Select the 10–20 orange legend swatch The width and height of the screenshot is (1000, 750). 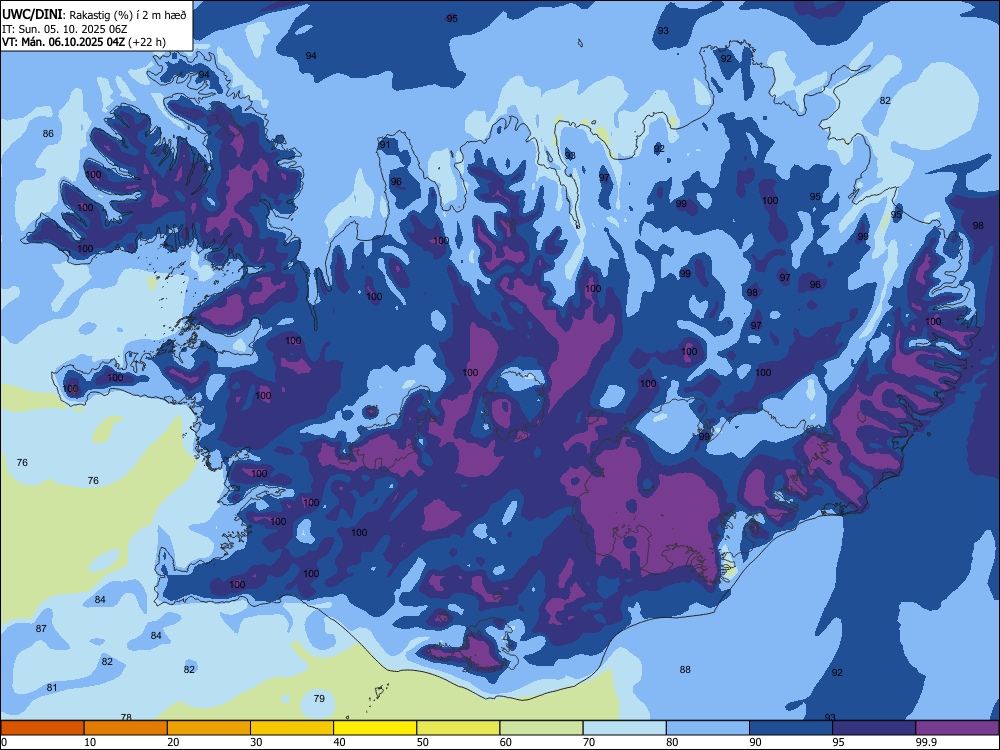[x=126, y=728]
